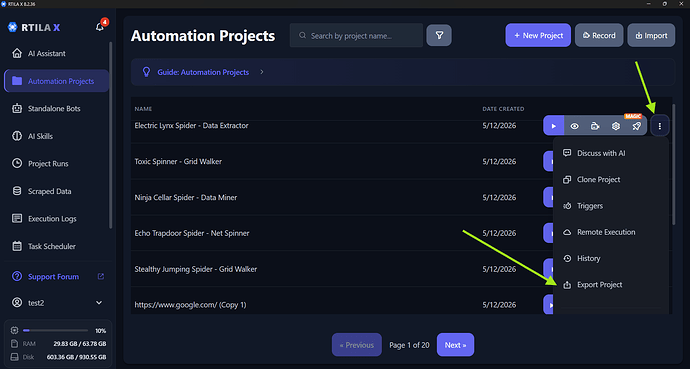Open Electric Lynx Spider settings gear
The image size is (690, 369).
616,126
